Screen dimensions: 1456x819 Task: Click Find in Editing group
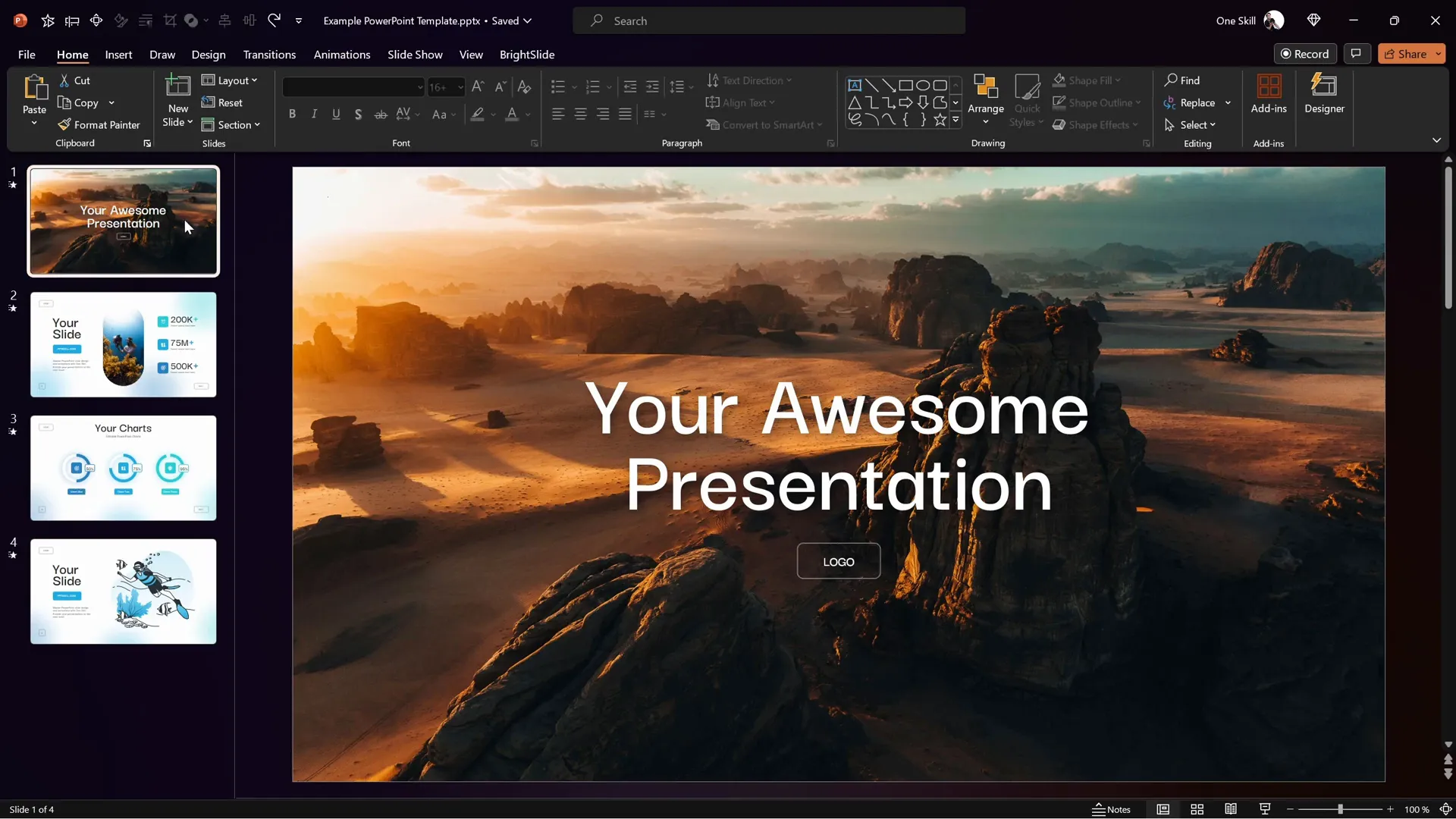[x=1182, y=80]
